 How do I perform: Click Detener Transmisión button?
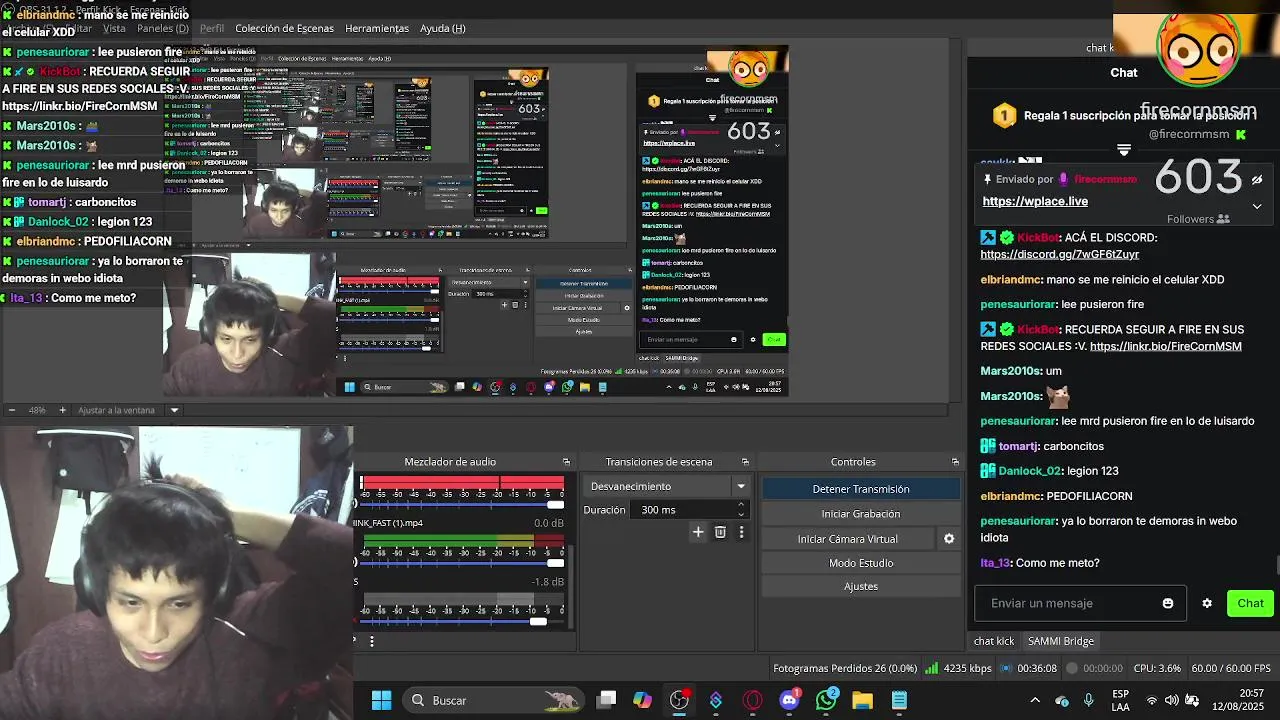point(861,489)
